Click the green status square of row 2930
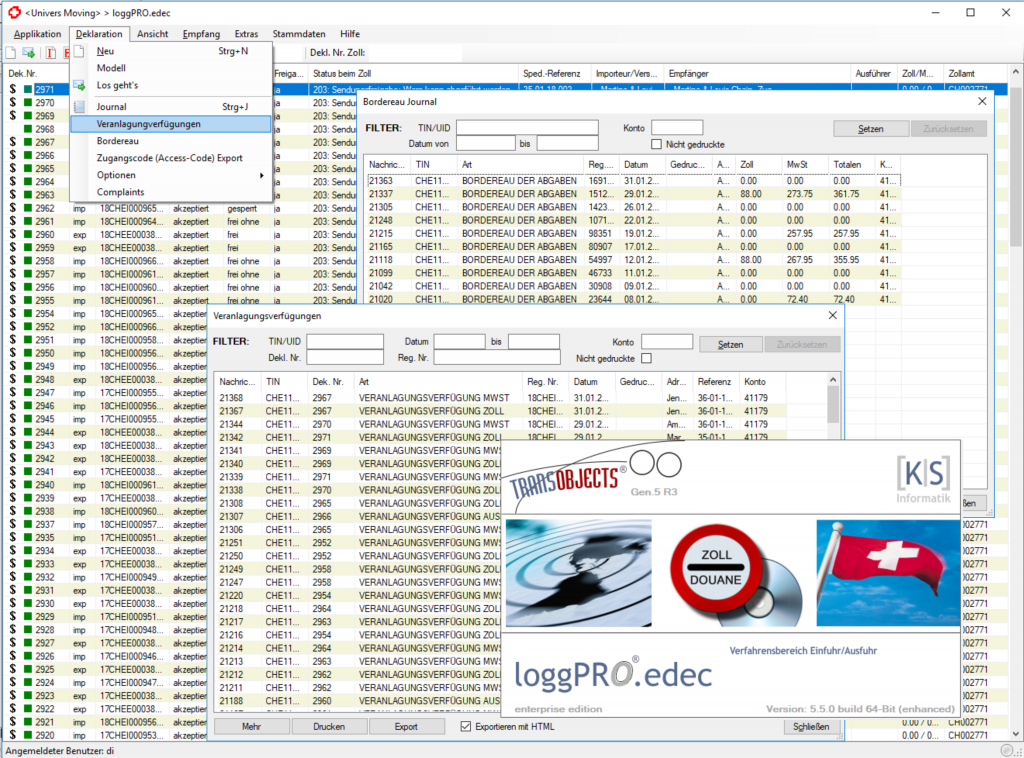 pos(28,603)
